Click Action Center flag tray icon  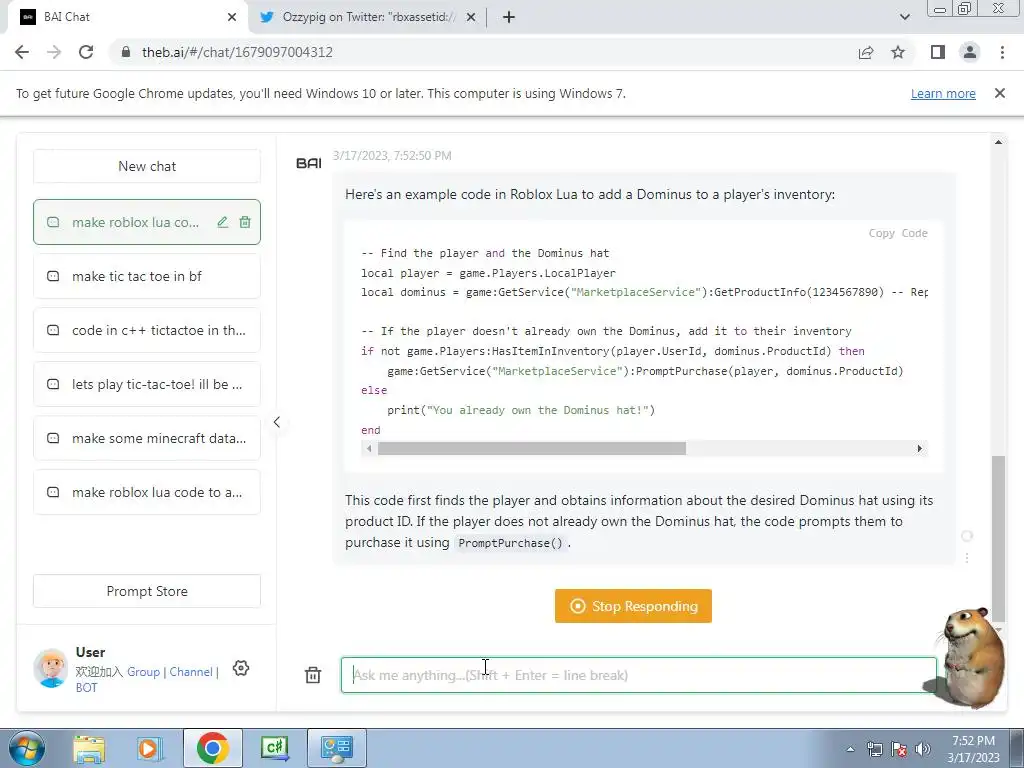pos(899,749)
